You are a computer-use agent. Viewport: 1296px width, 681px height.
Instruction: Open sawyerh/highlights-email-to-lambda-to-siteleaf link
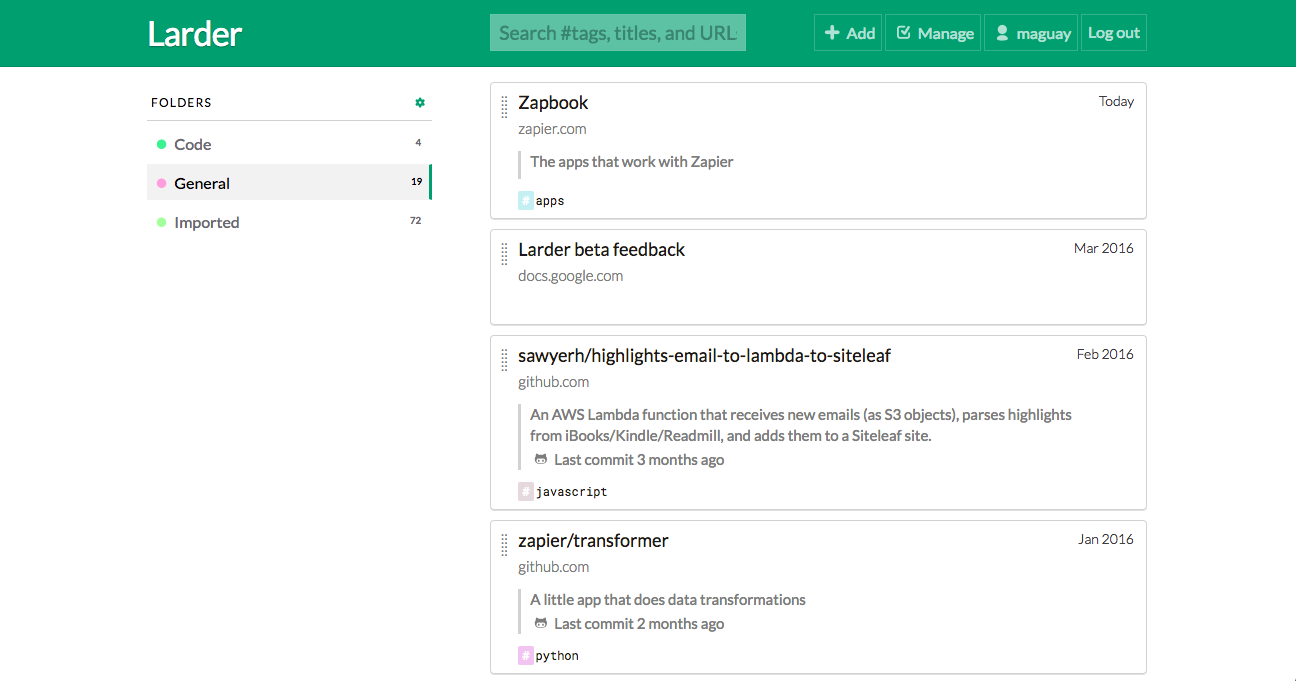click(704, 356)
